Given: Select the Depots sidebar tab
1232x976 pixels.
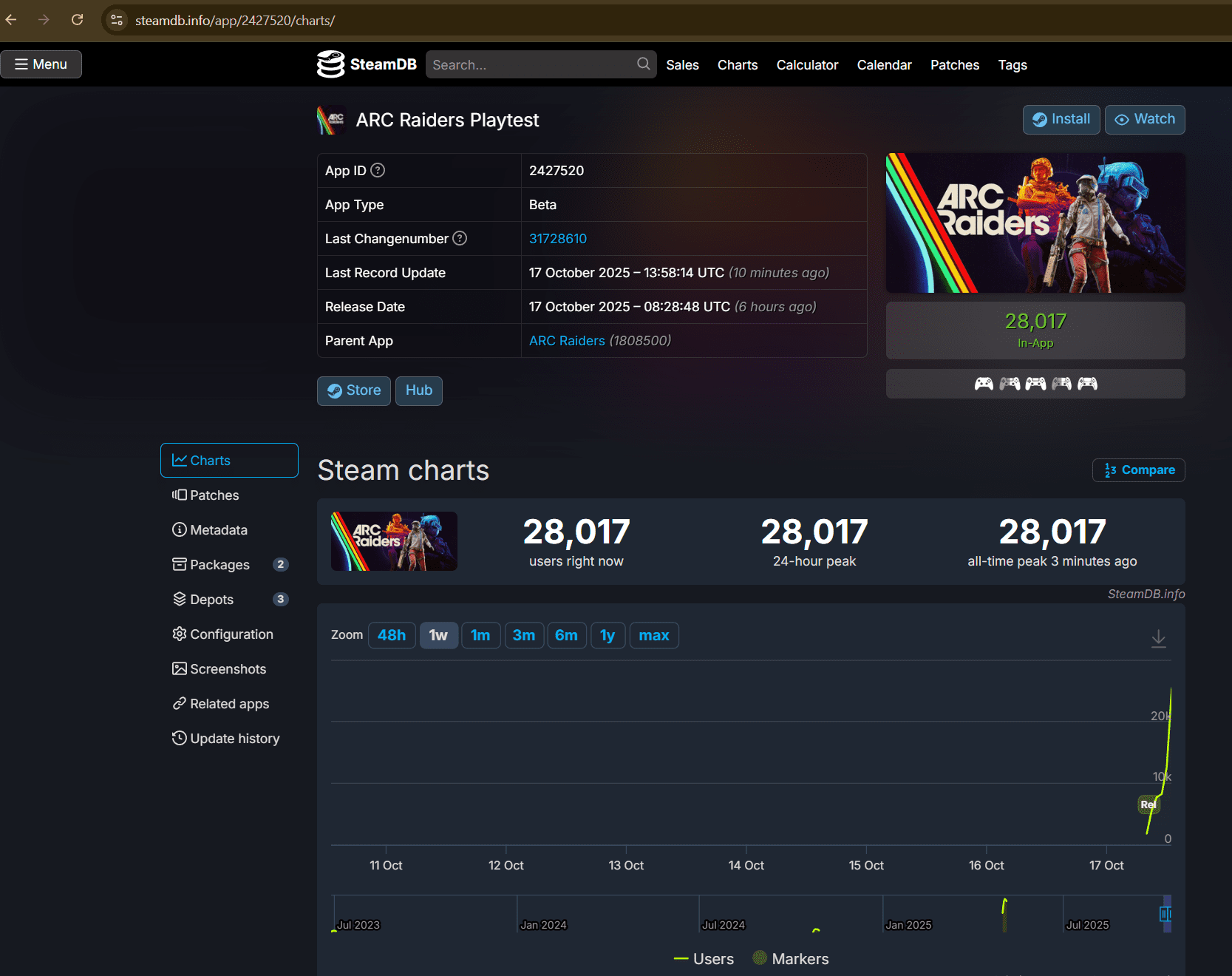Looking at the screenshot, I should [x=229, y=600].
